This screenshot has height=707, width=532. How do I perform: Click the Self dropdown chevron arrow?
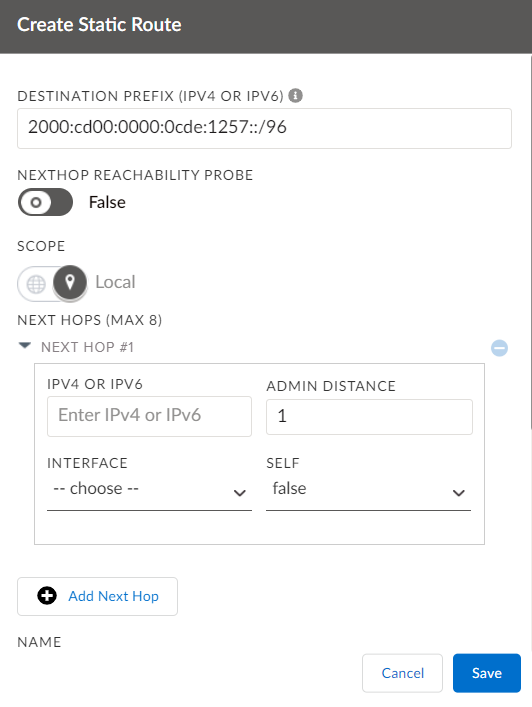[459, 493]
